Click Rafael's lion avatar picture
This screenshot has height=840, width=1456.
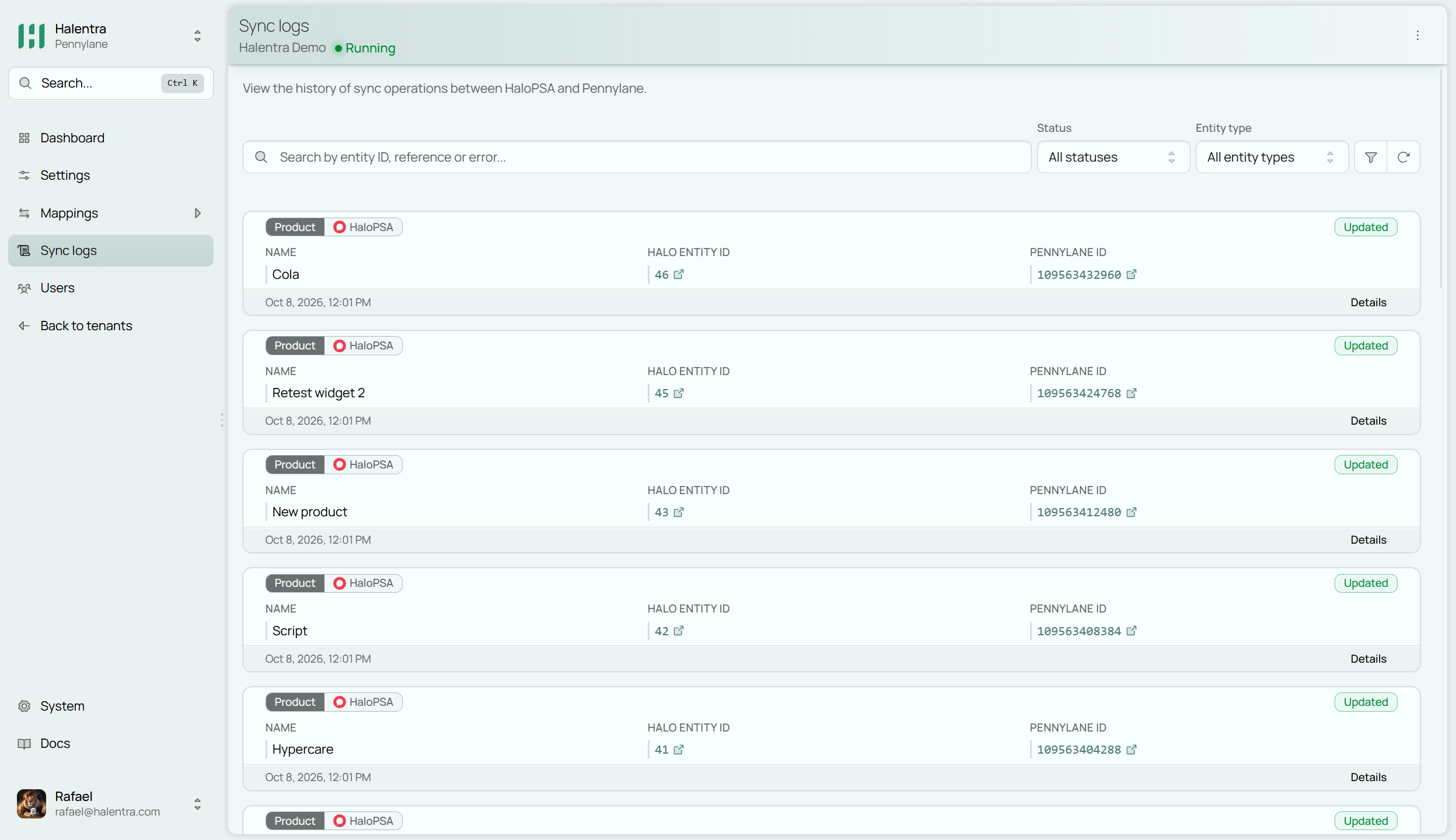(x=32, y=804)
